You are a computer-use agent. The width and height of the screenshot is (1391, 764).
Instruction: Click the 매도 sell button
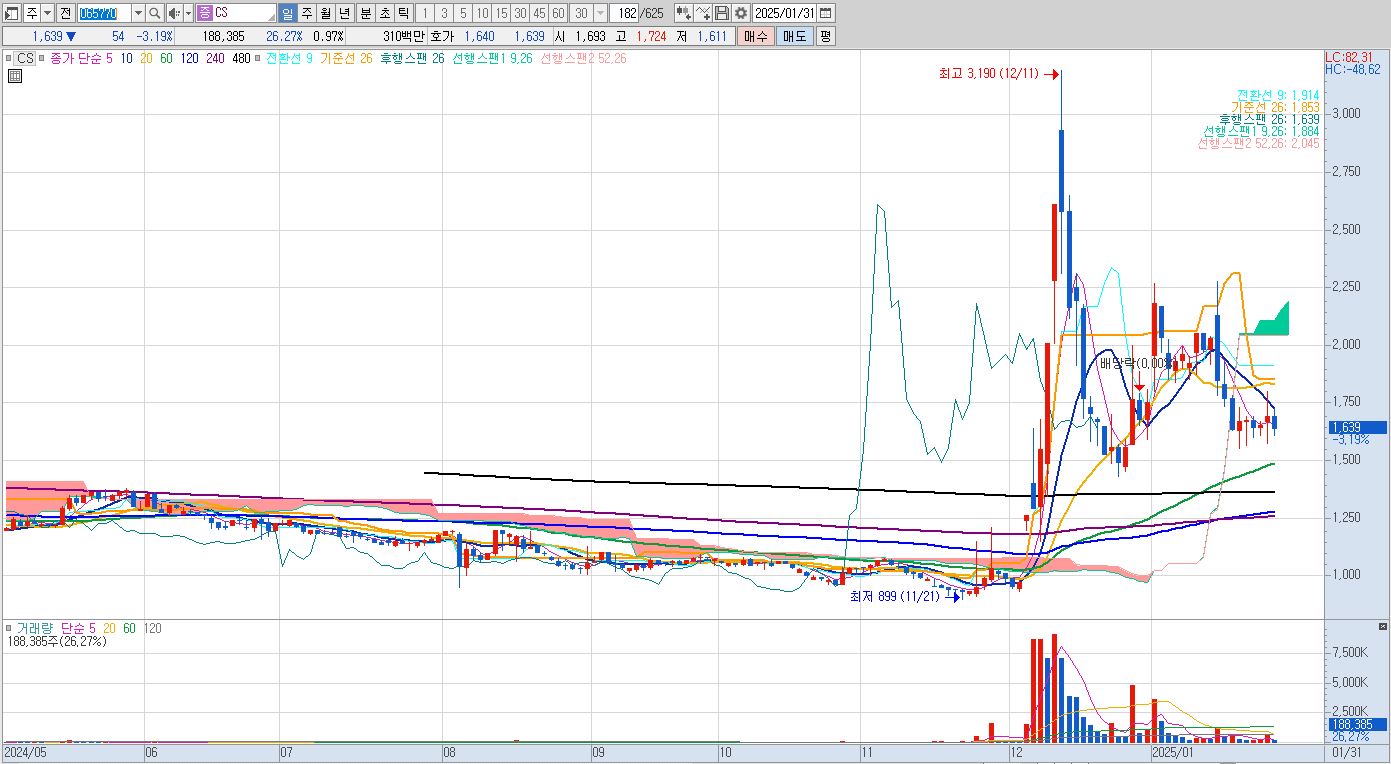coord(794,36)
